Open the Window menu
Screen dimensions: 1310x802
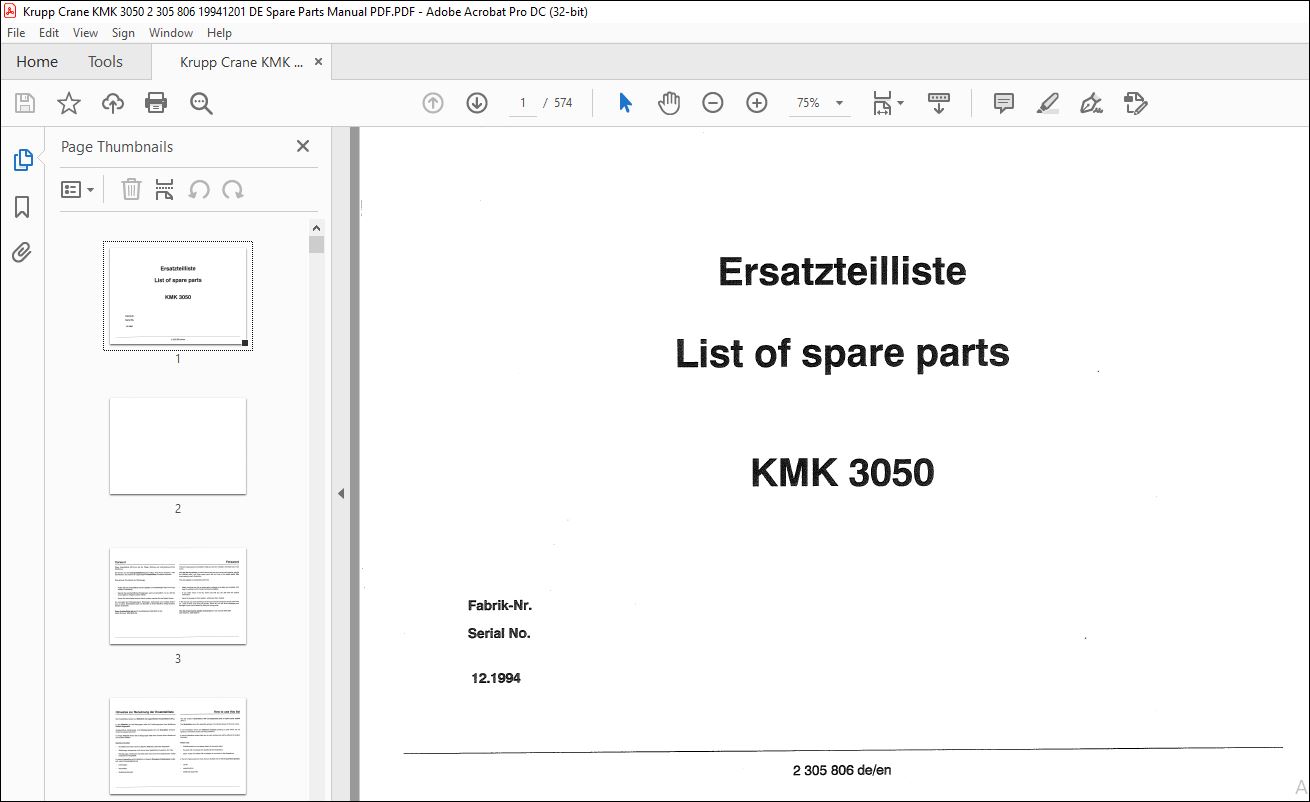(x=171, y=33)
